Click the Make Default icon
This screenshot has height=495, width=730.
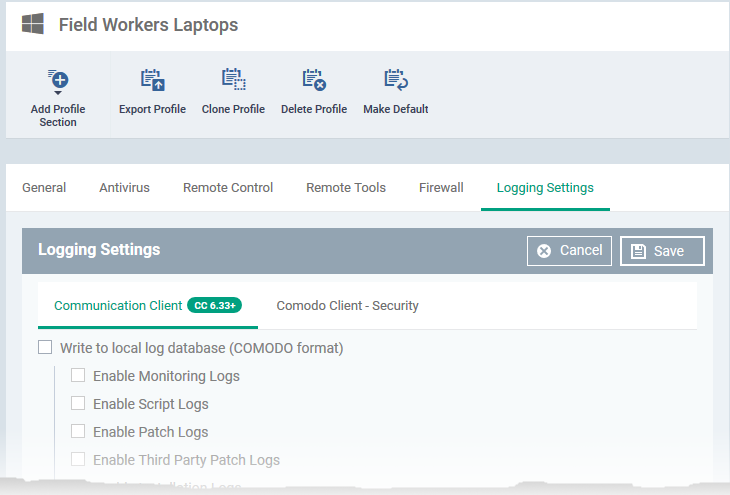pyautogui.click(x=395, y=80)
